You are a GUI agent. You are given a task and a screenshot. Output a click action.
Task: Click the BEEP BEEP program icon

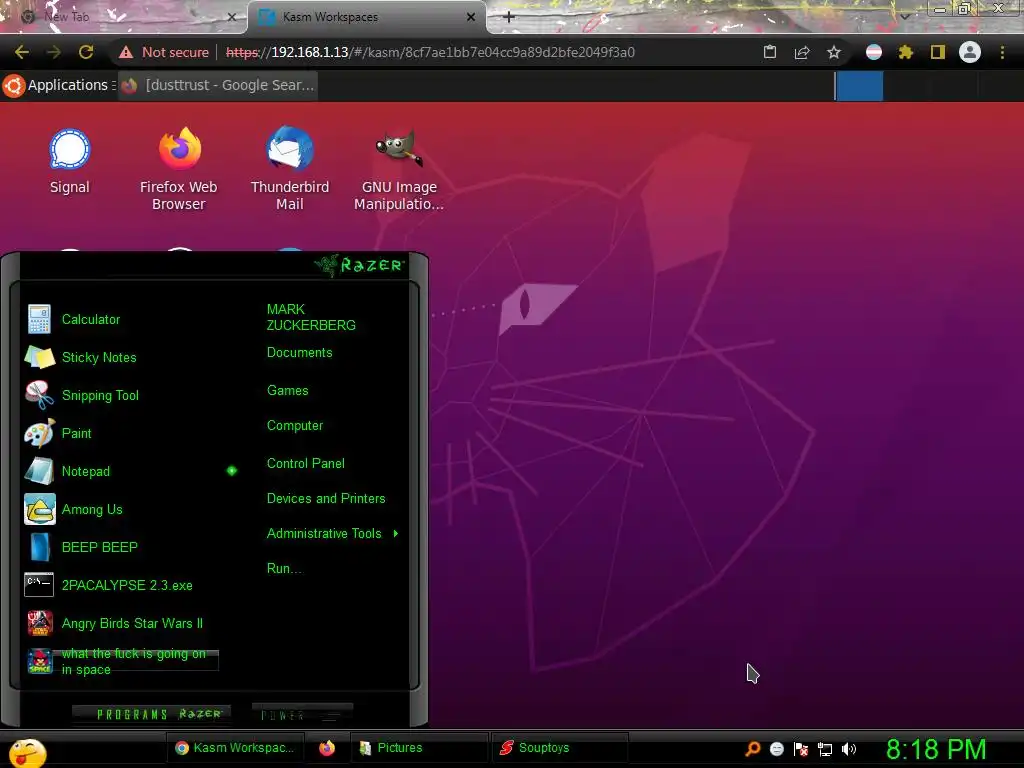40,547
